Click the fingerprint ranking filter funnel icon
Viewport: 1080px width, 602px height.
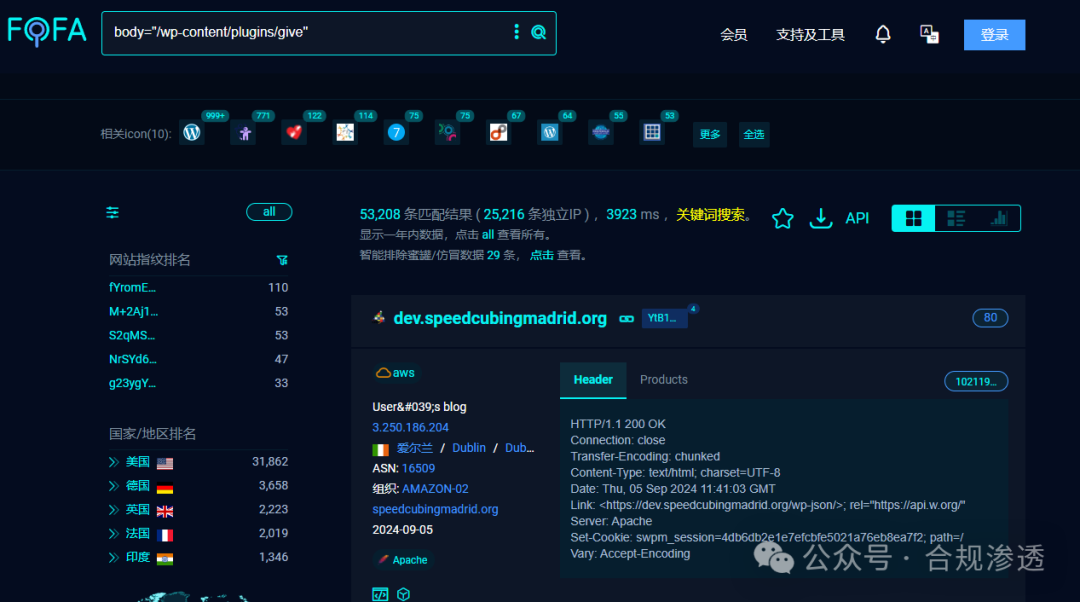pyautogui.click(x=282, y=260)
